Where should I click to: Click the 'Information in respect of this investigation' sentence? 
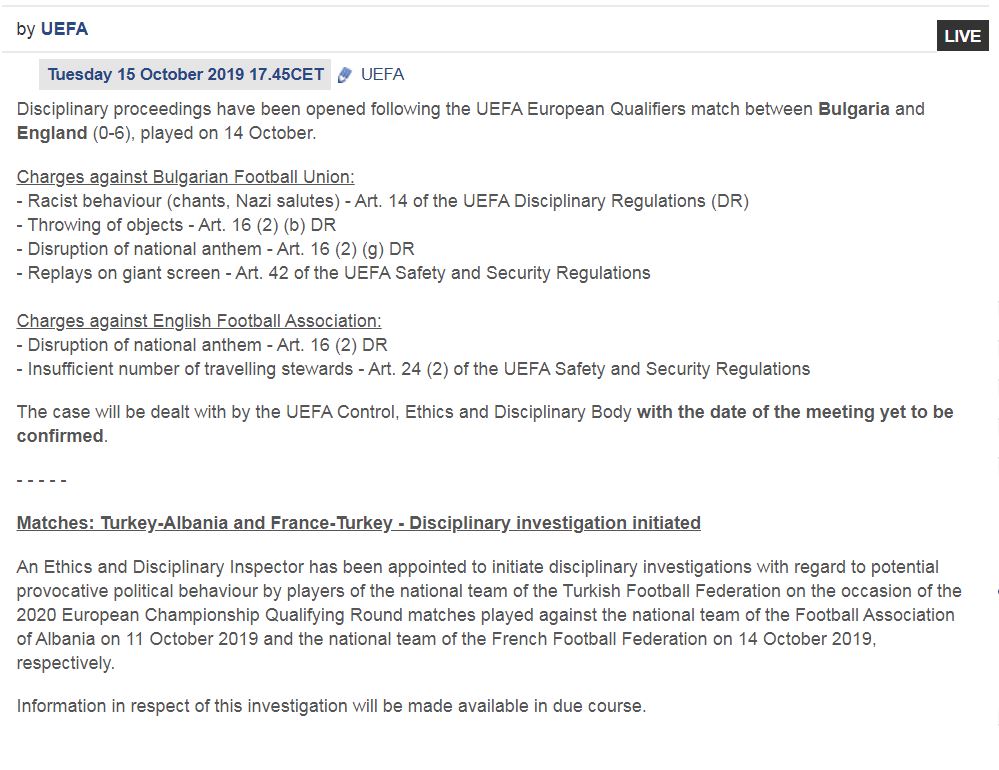click(331, 706)
